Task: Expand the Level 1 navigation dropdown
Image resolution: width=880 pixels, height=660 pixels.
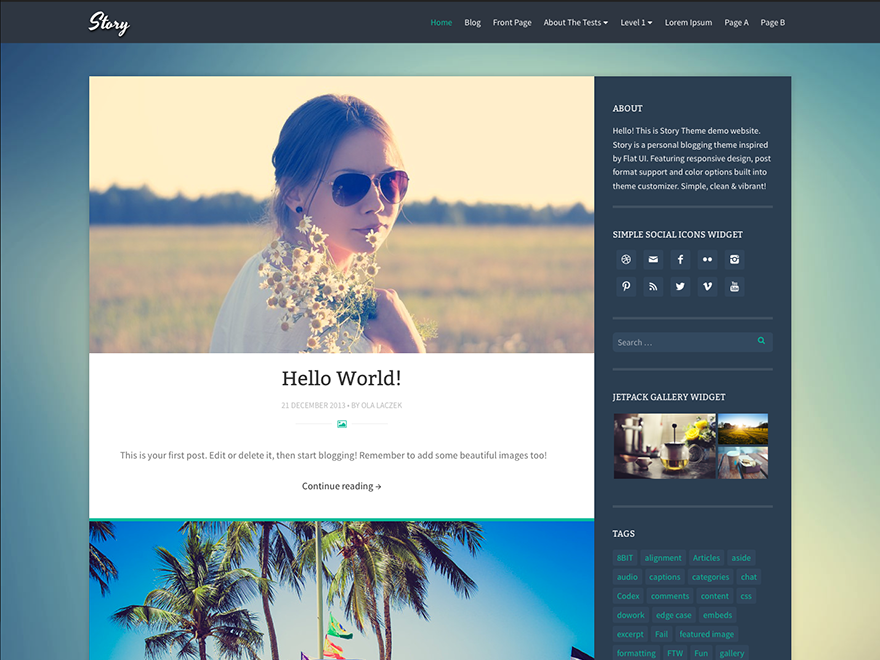Action: (x=636, y=22)
